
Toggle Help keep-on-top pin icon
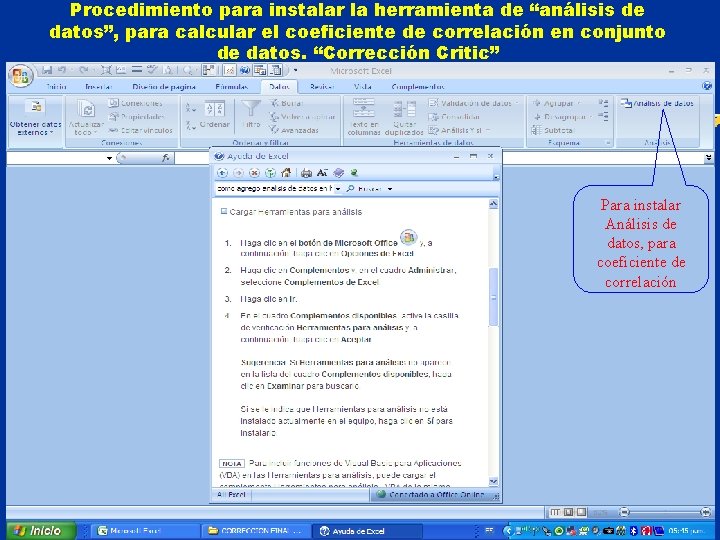pos(354,173)
